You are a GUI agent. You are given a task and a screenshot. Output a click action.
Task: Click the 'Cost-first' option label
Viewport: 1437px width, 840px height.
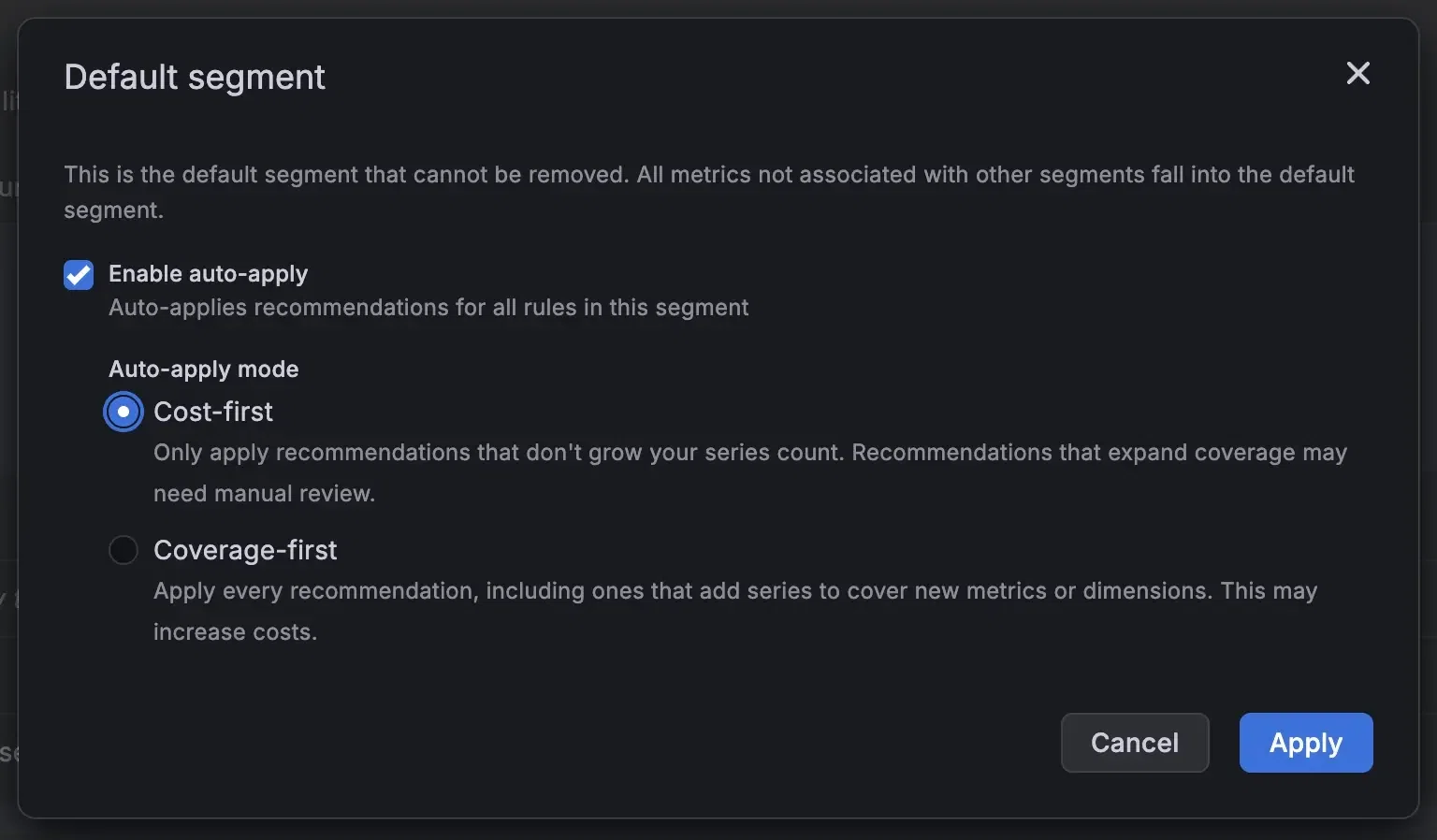[213, 412]
